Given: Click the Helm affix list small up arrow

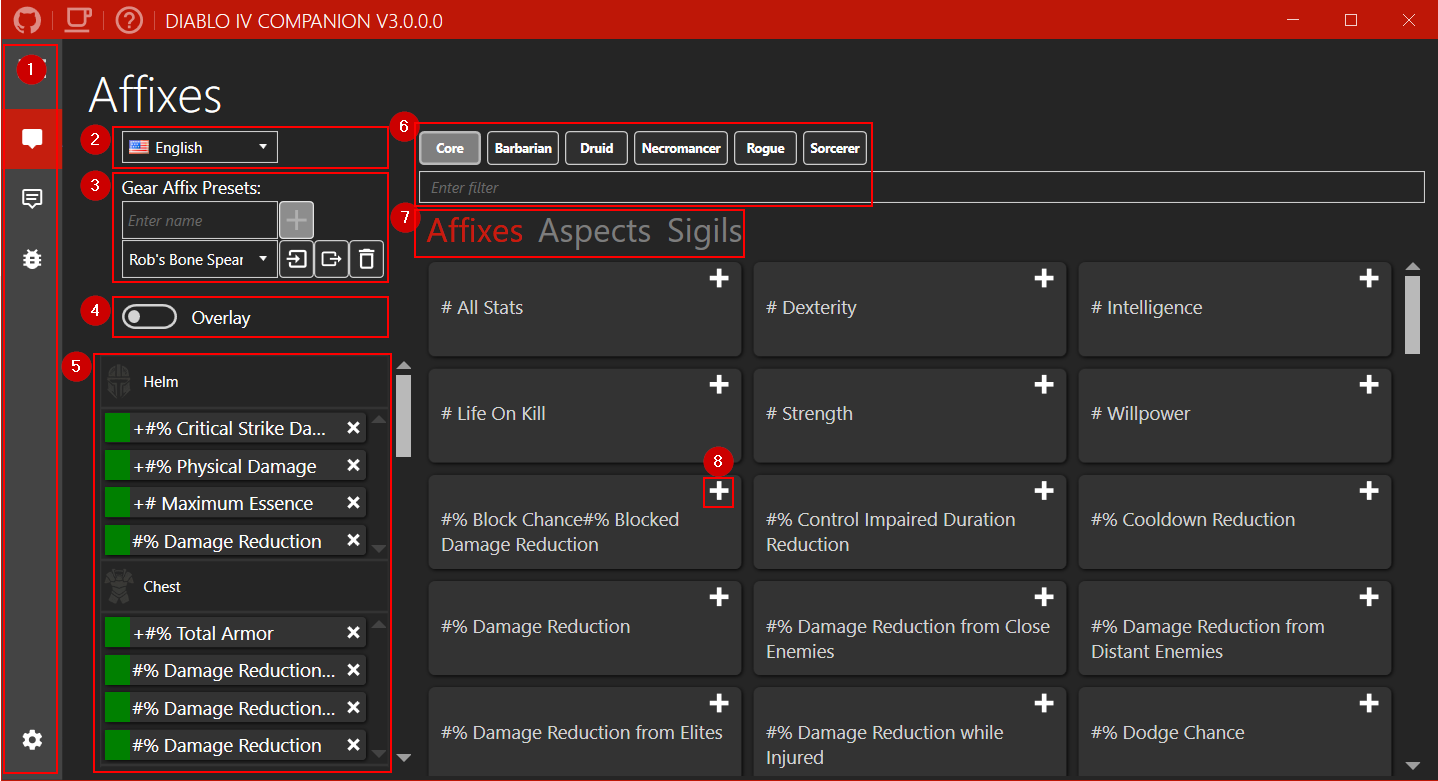Looking at the screenshot, I should (378, 419).
